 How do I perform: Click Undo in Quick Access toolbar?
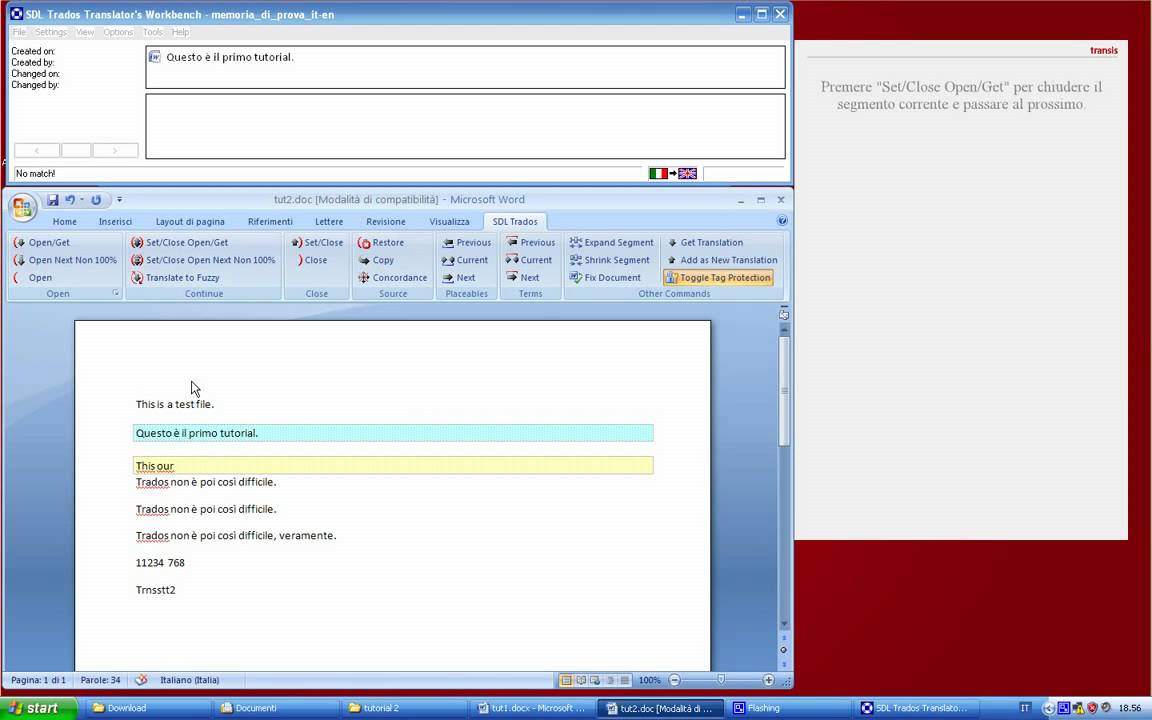pos(70,200)
